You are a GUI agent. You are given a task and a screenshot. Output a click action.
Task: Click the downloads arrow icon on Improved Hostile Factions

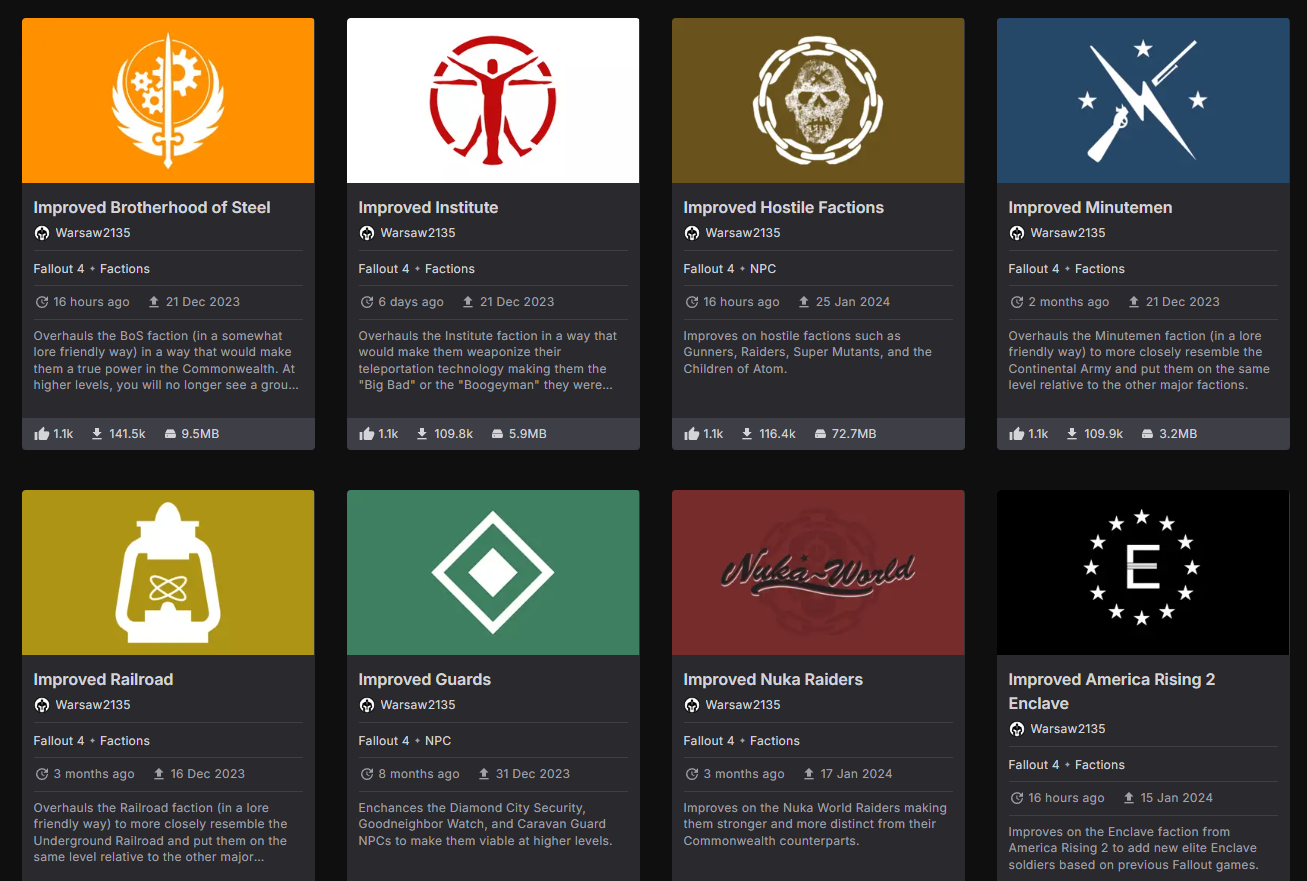pos(747,434)
